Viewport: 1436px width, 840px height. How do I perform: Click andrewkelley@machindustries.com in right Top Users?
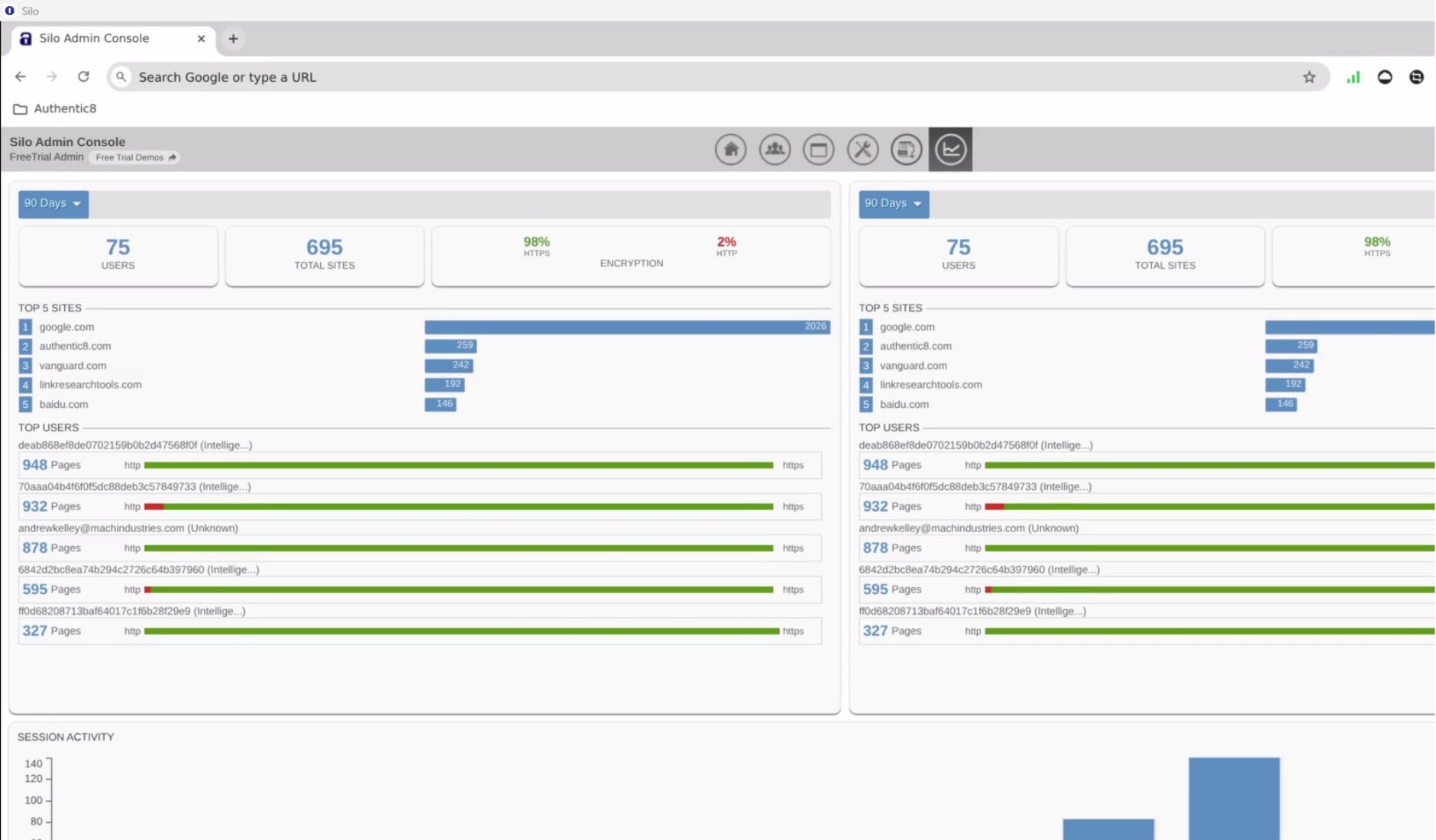tap(969, 528)
